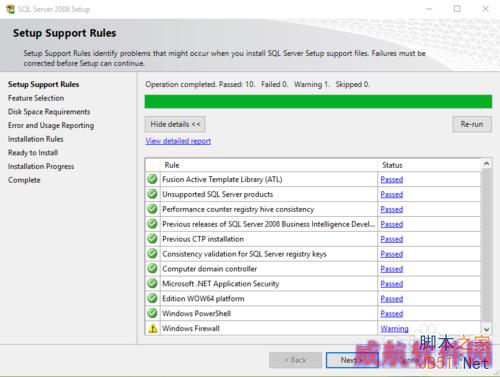Open Passed status for Previous releases of Business Intelligence

coord(392,224)
